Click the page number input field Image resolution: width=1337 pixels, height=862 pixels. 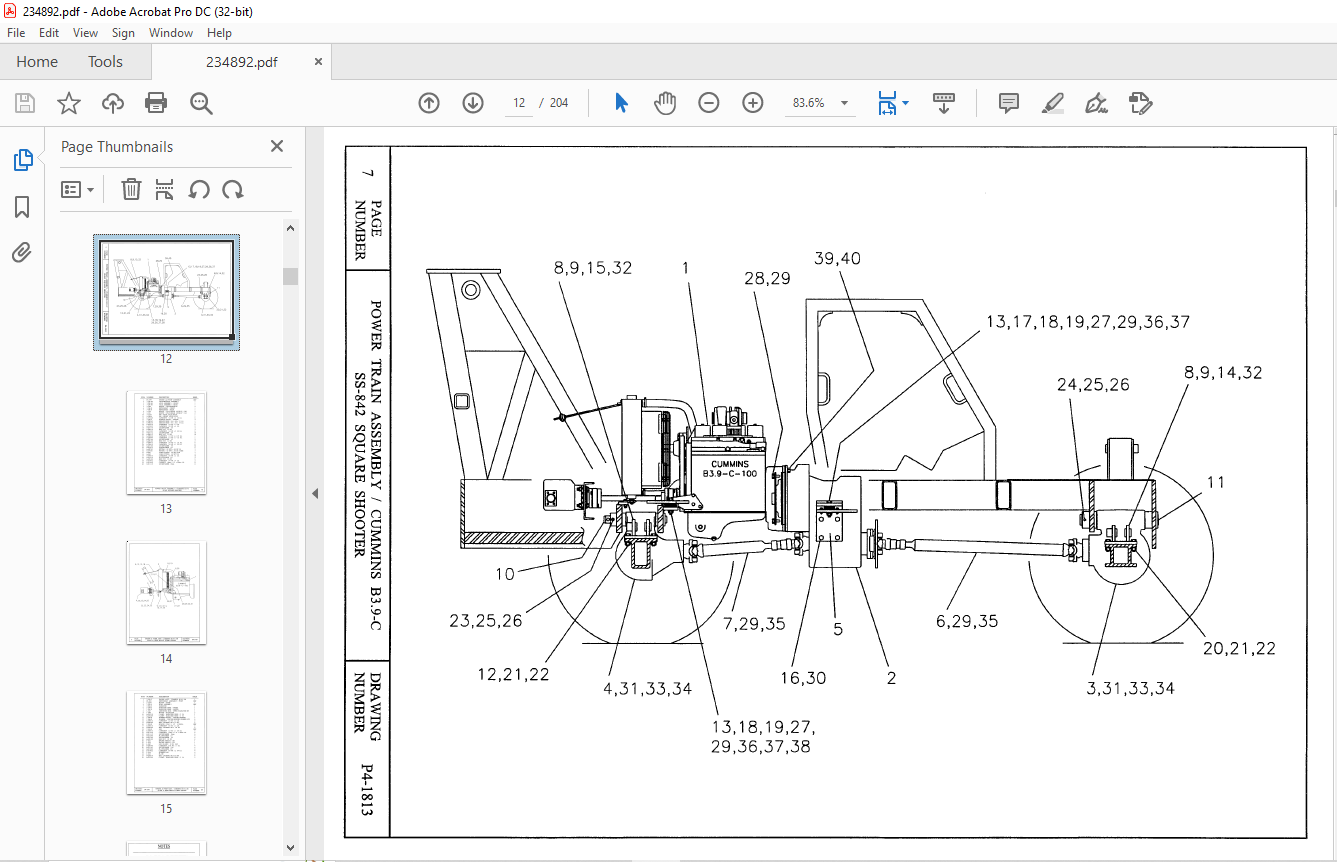tap(519, 103)
